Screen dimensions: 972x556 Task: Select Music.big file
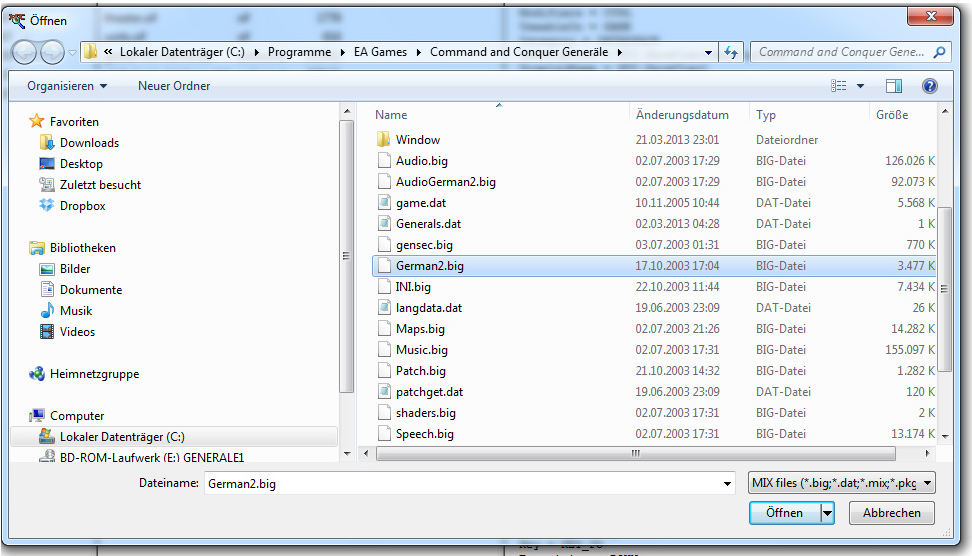422,350
